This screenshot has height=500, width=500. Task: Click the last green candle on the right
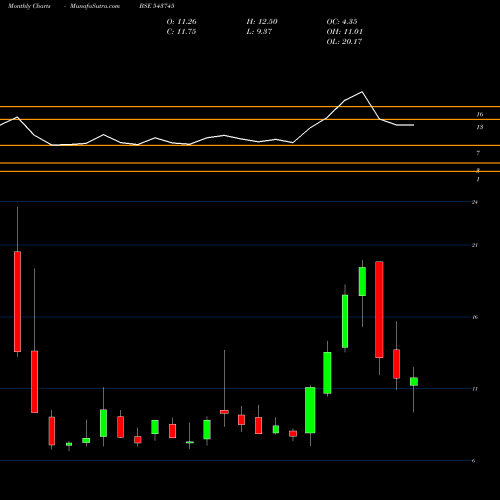point(414,382)
